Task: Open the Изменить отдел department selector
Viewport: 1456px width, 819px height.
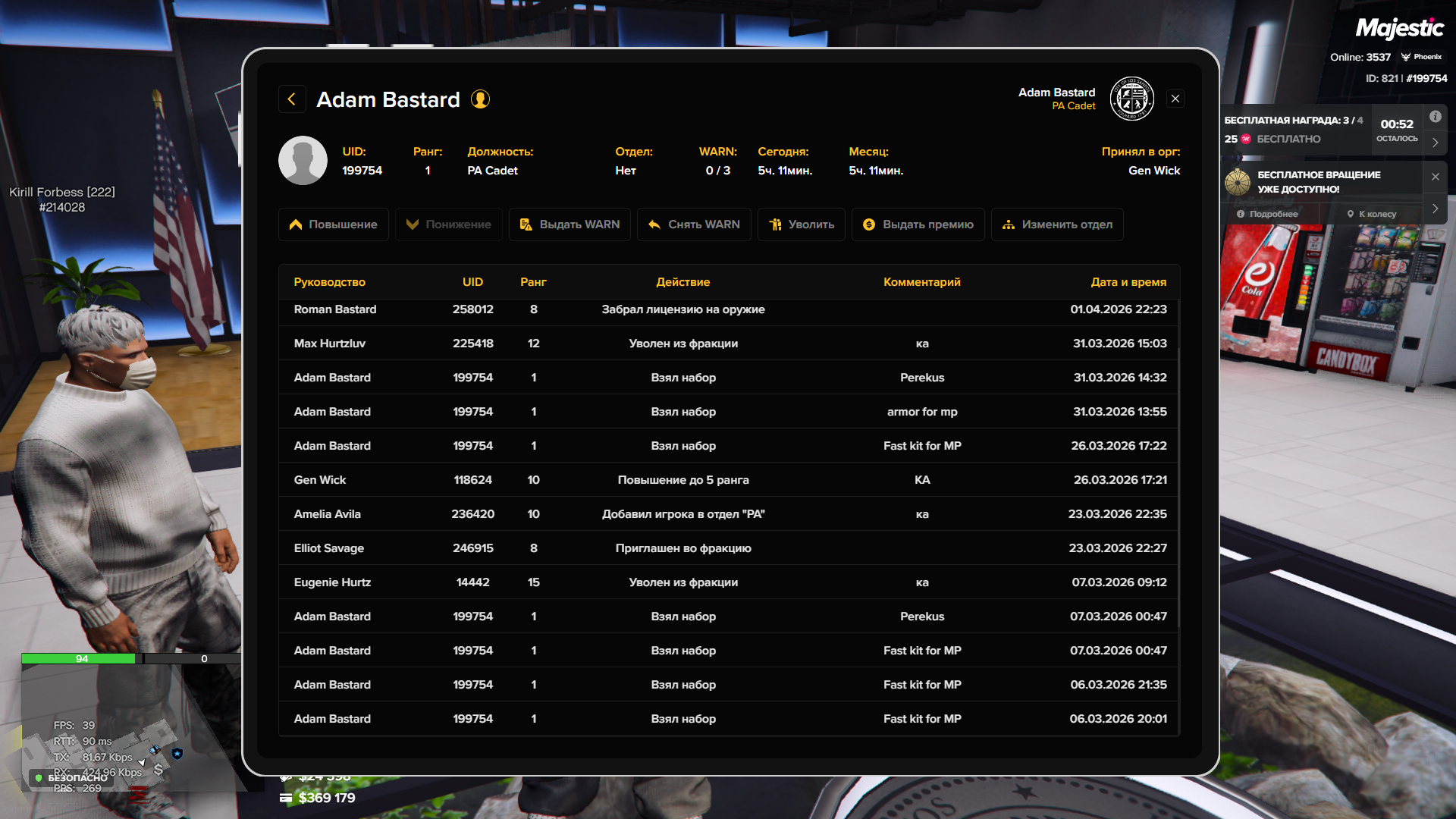Action: (x=1057, y=224)
